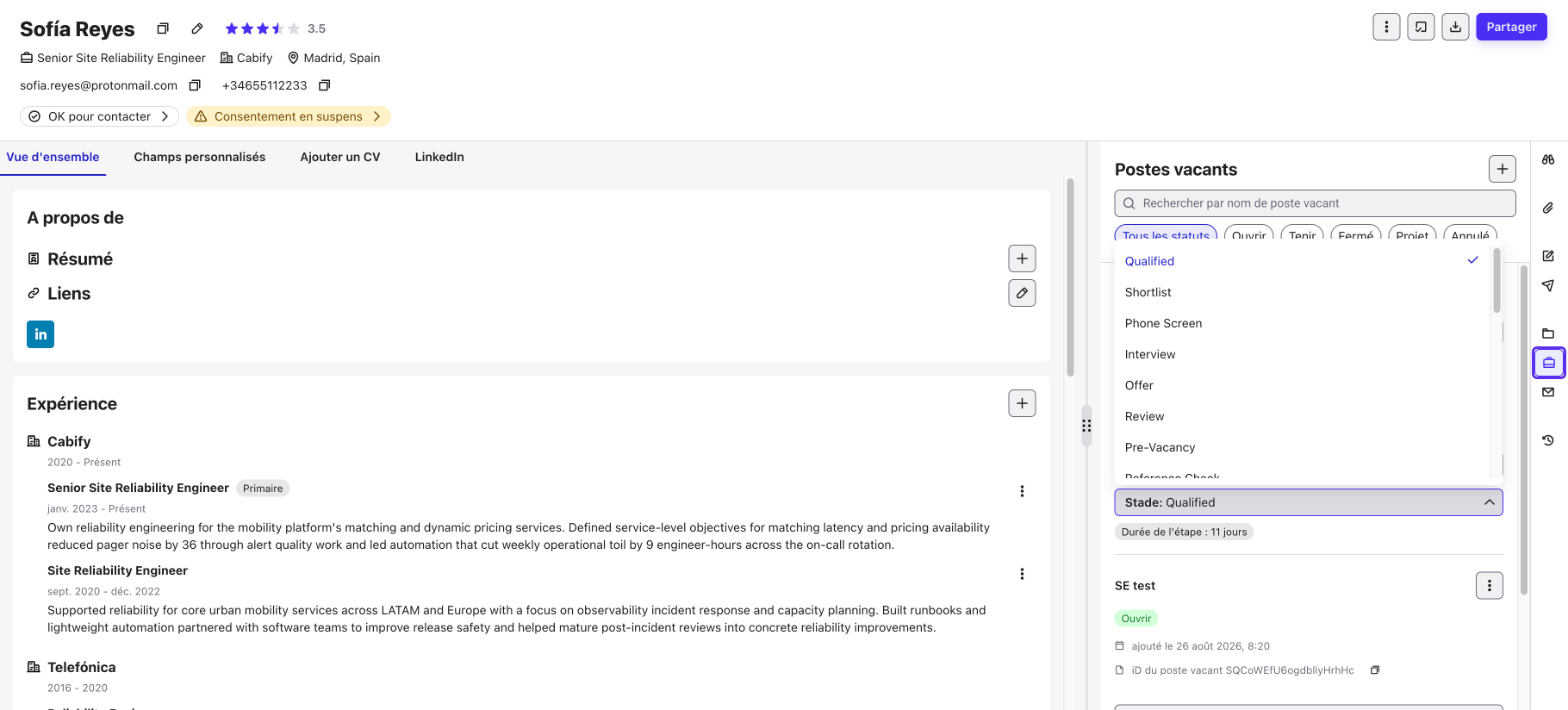The height and width of the screenshot is (710, 1568).
Task: Filter vacancies by Ouvrir status
Action: pyautogui.click(x=1249, y=235)
